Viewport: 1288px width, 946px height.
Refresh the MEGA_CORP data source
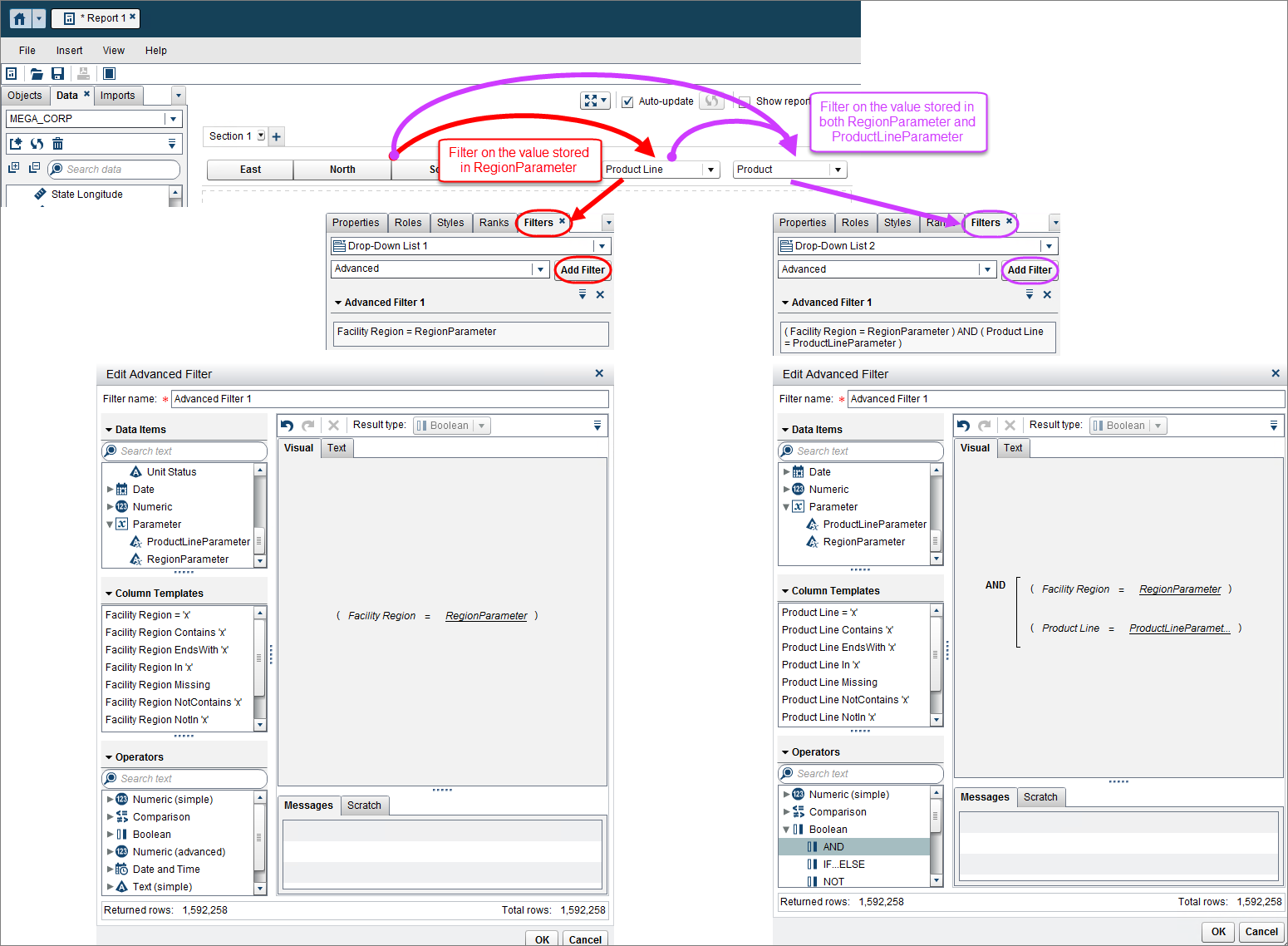click(x=37, y=143)
